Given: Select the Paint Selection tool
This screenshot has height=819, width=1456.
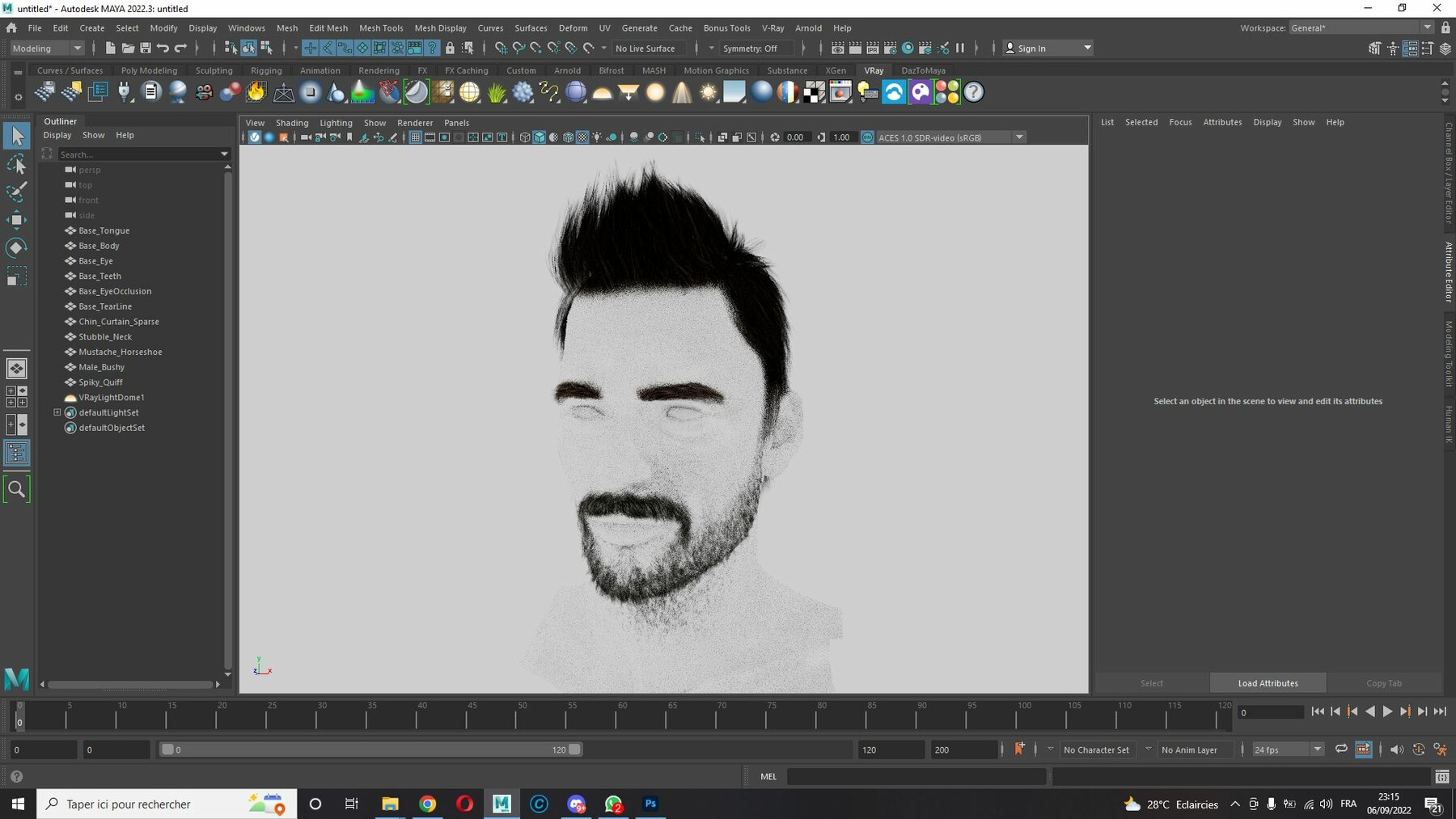Looking at the screenshot, I should point(17,192).
